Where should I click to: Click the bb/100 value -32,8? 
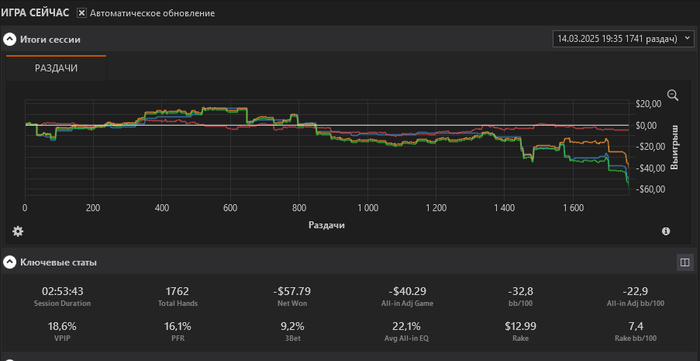coord(521,291)
